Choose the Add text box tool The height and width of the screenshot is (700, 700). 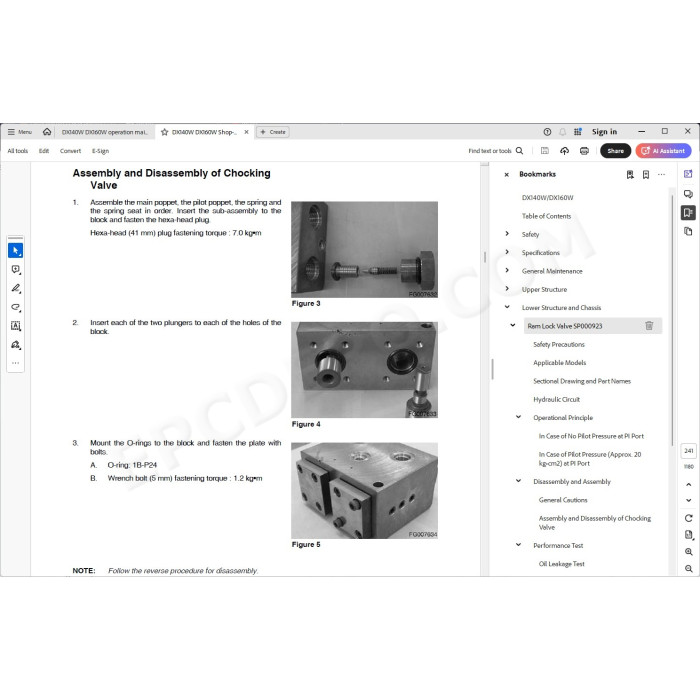tap(16, 326)
